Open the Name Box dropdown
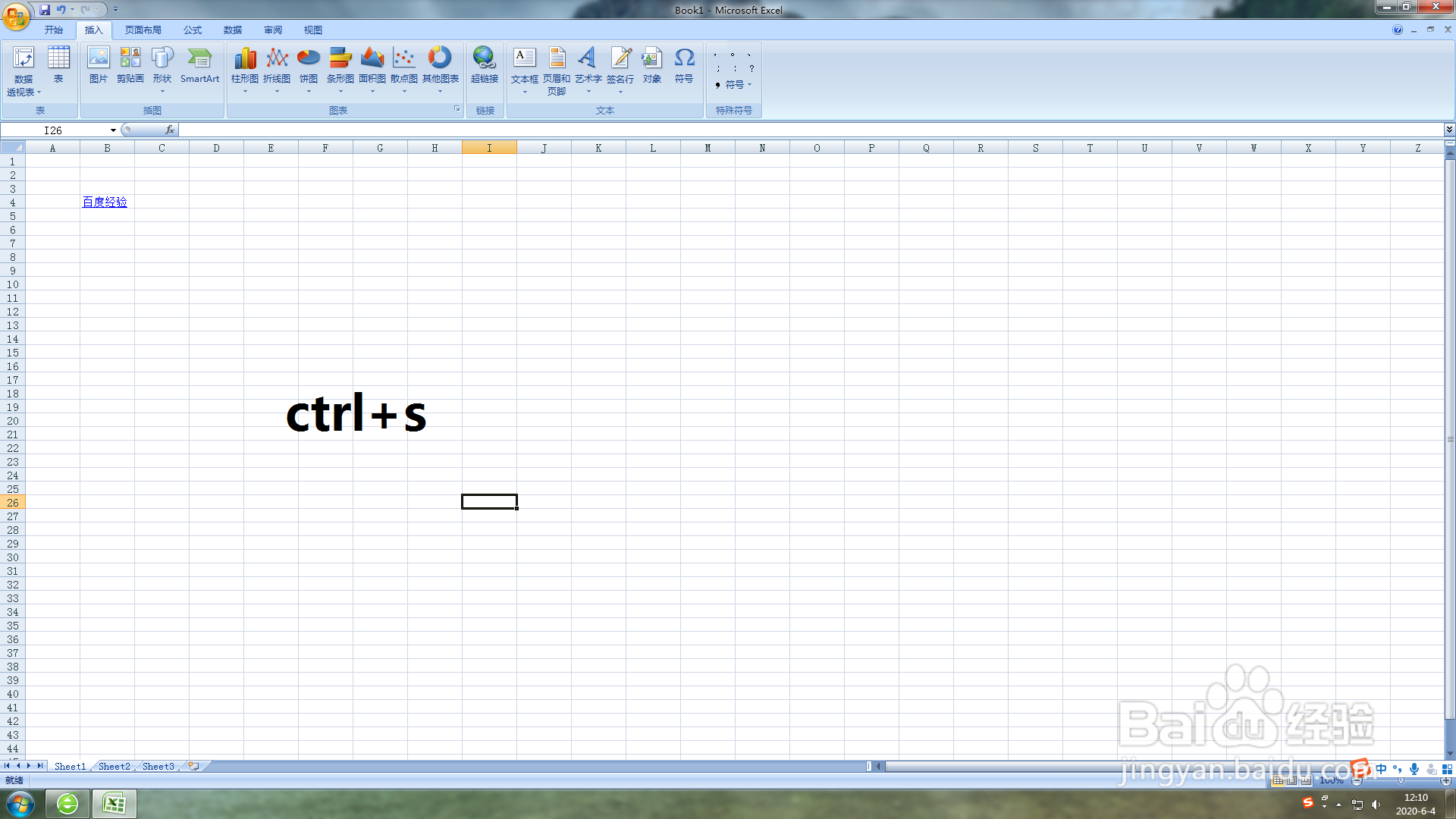The image size is (1456, 819). point(113,130)
